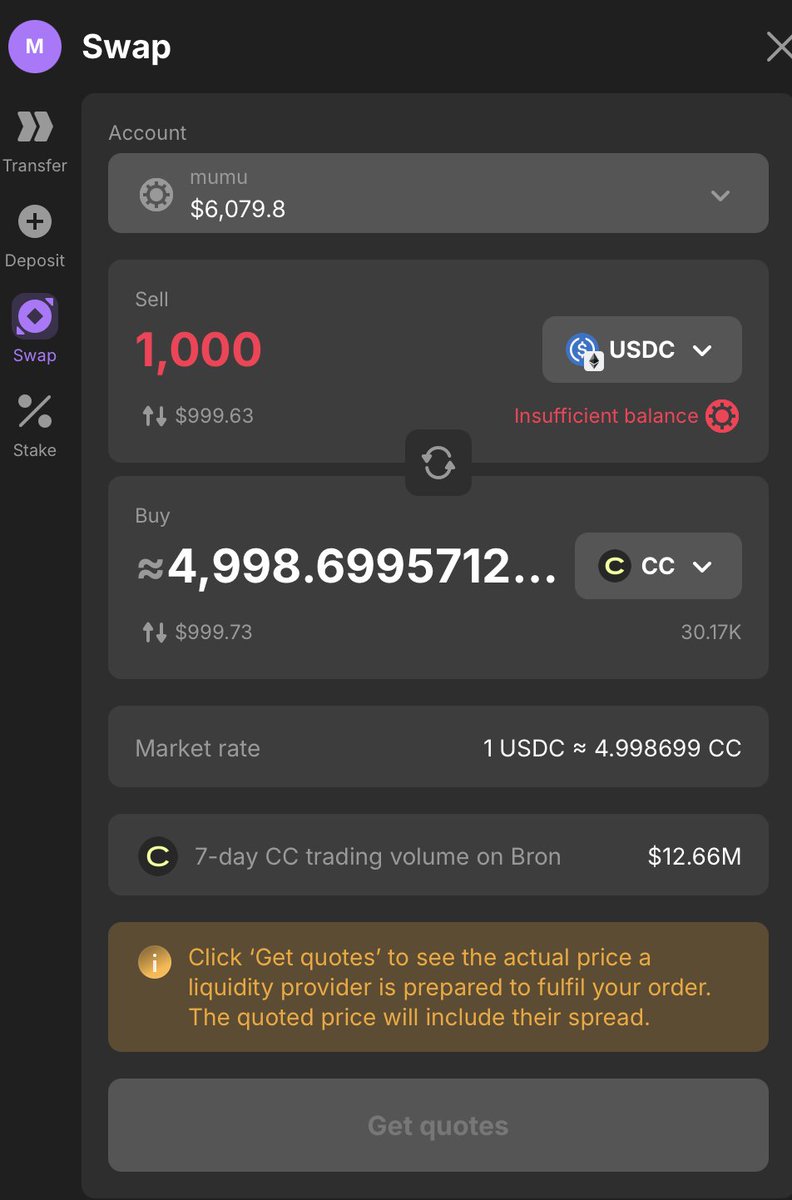Click the Insufficient balance text

pyautogui.click(x=605, y=416)
